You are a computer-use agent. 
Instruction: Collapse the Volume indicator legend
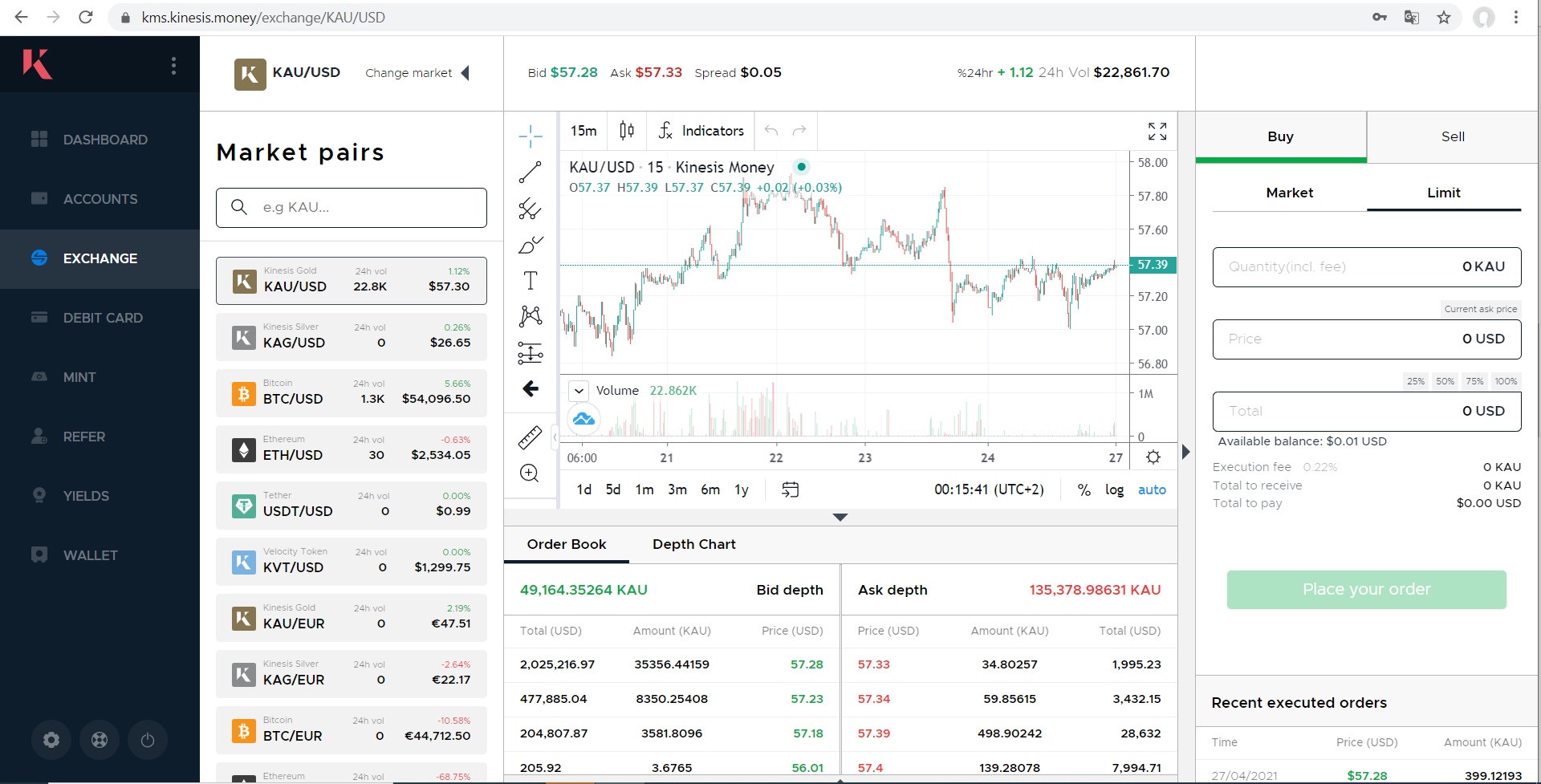[x=579, y=391]
